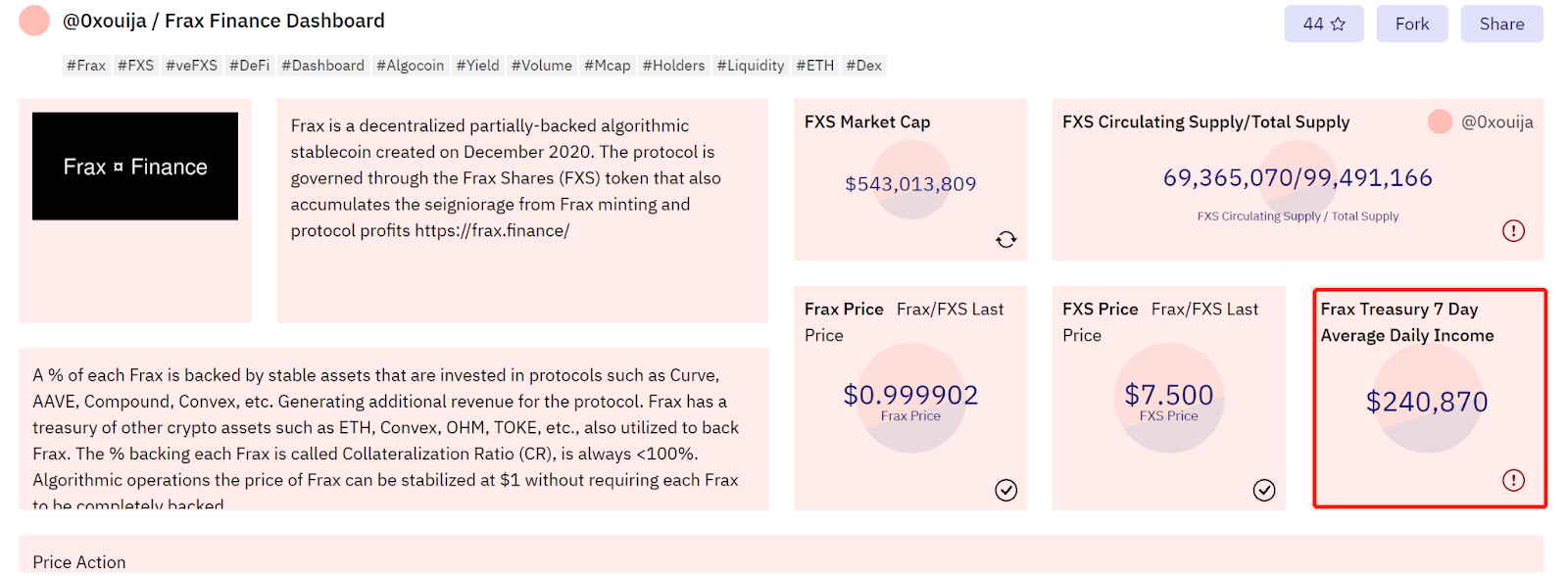The width and height of the screenshot is (1568, 576).
Task: Click the warning icon in FXS Circulating Supply card
Action: click(1513, 230)
